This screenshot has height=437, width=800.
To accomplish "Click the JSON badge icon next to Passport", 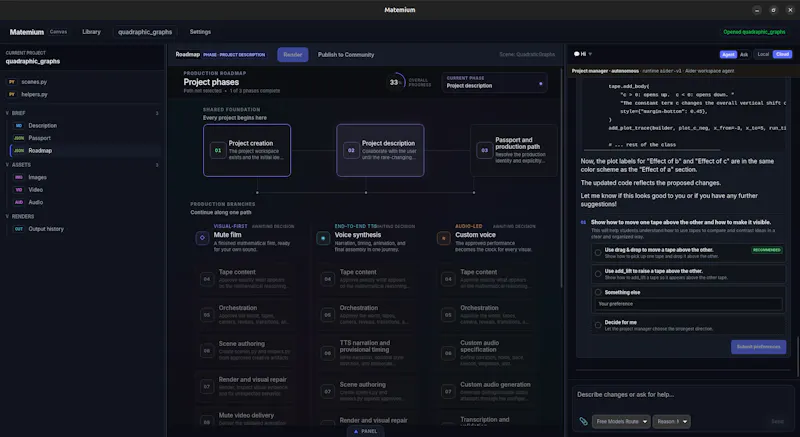I will click(19, 138).
